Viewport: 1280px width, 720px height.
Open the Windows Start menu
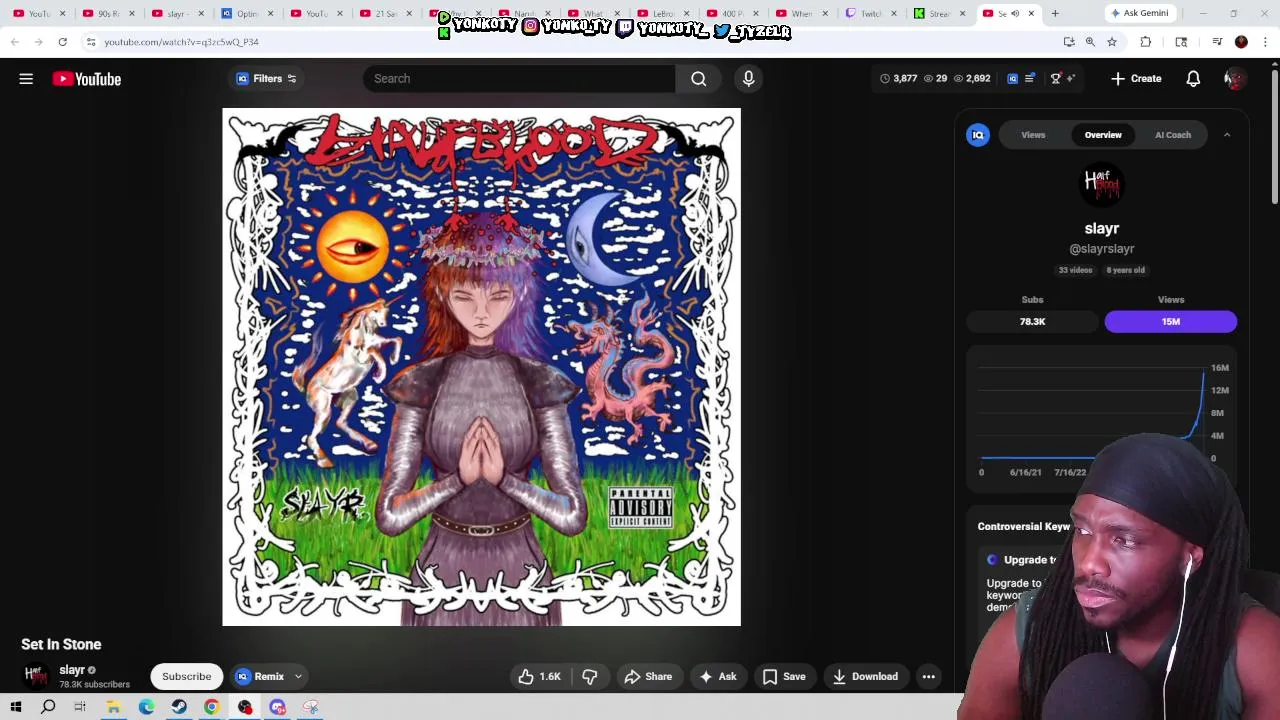(15, 707)
